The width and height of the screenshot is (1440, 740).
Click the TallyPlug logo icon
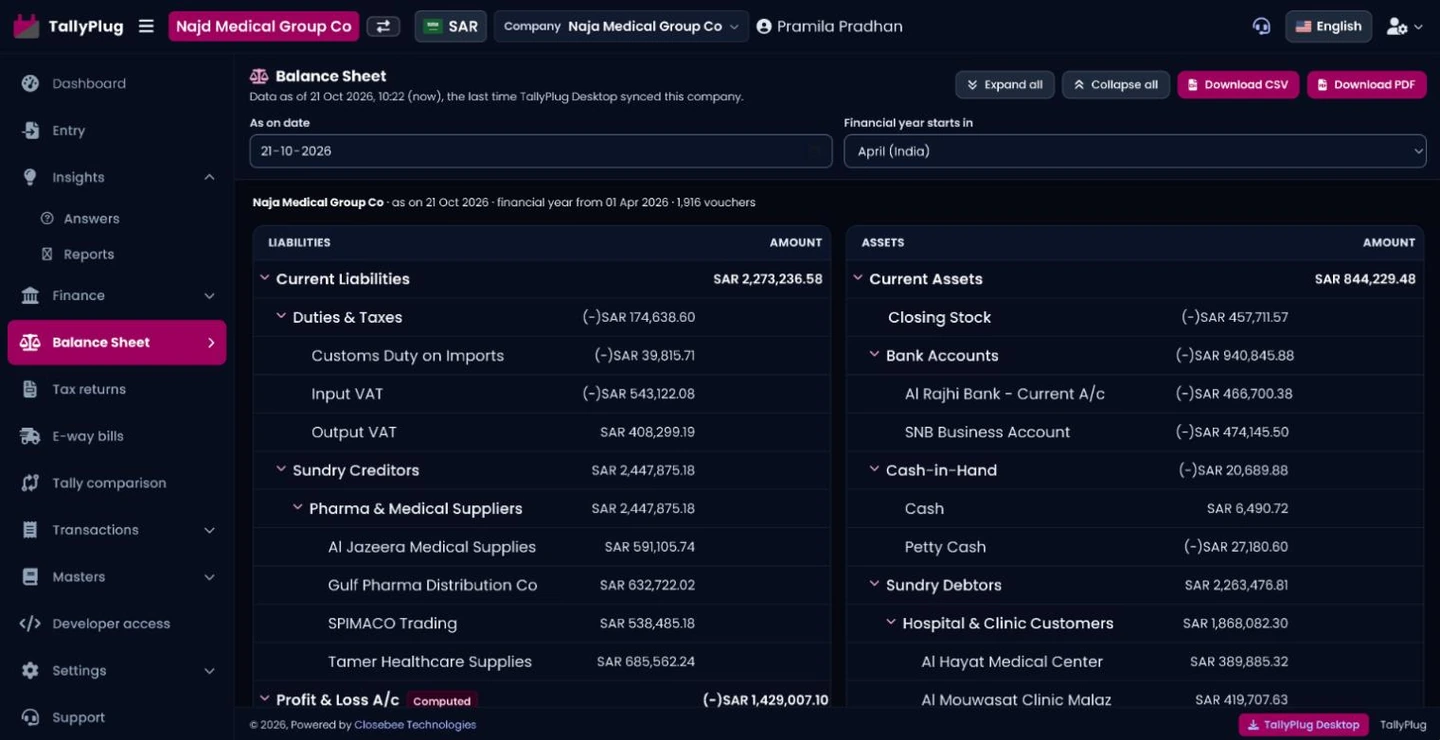pos(26,26)
